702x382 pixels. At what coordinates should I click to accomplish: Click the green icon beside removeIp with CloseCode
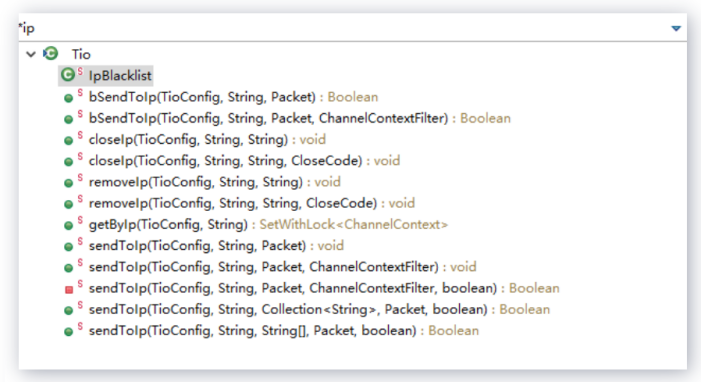[68, 204]
